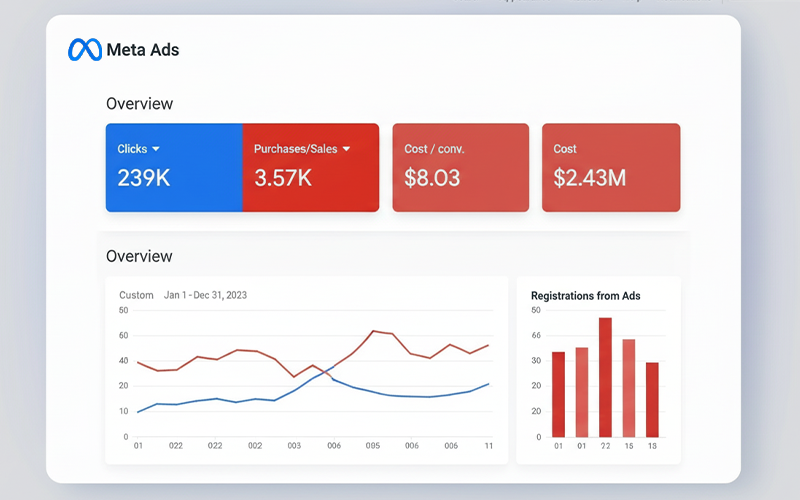Select the Overview heading above the charts
Viewport: 800px width, 500px height.
(139, 256)
